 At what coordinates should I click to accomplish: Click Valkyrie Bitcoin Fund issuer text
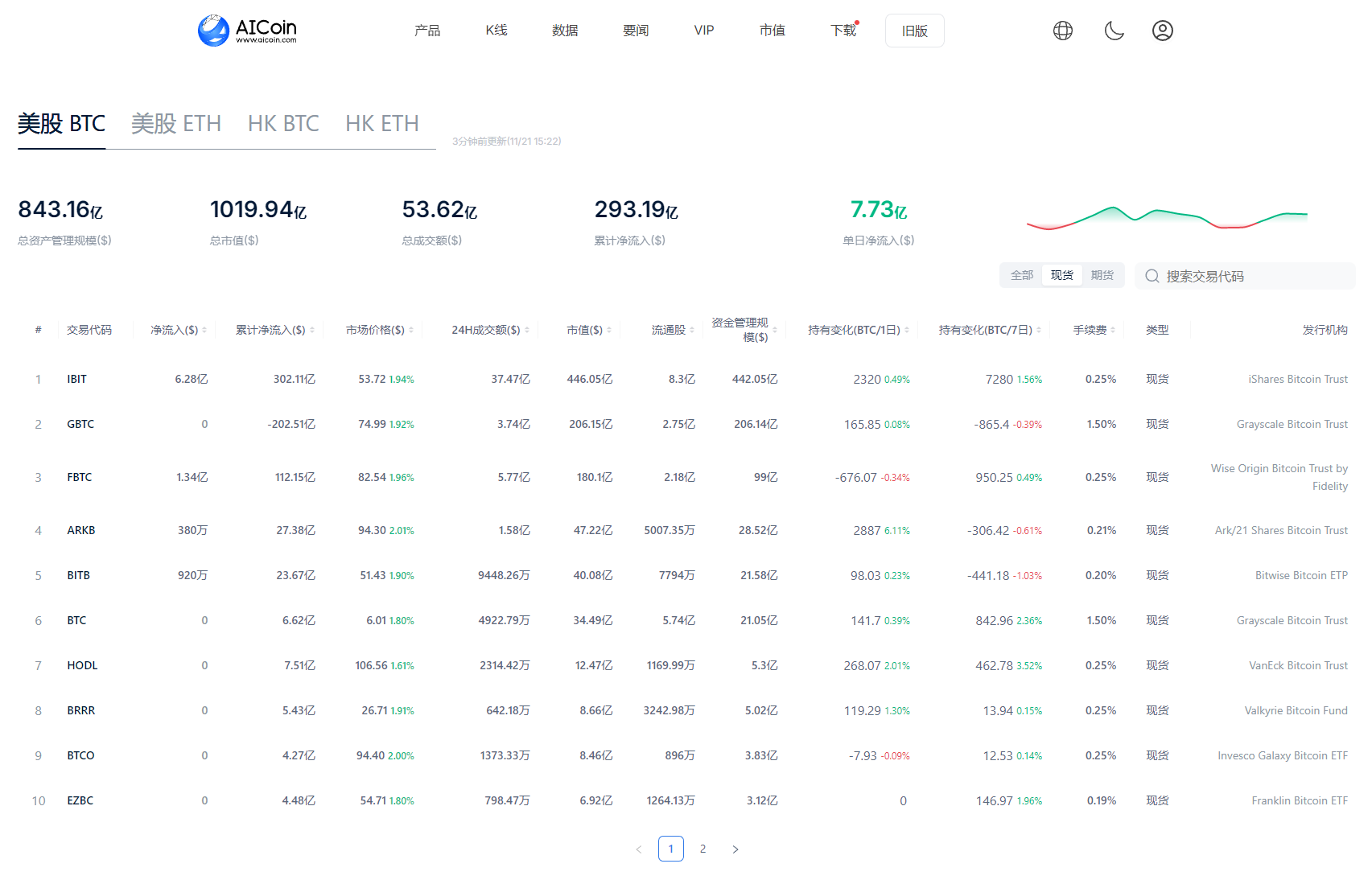(x=1296, y=710)
